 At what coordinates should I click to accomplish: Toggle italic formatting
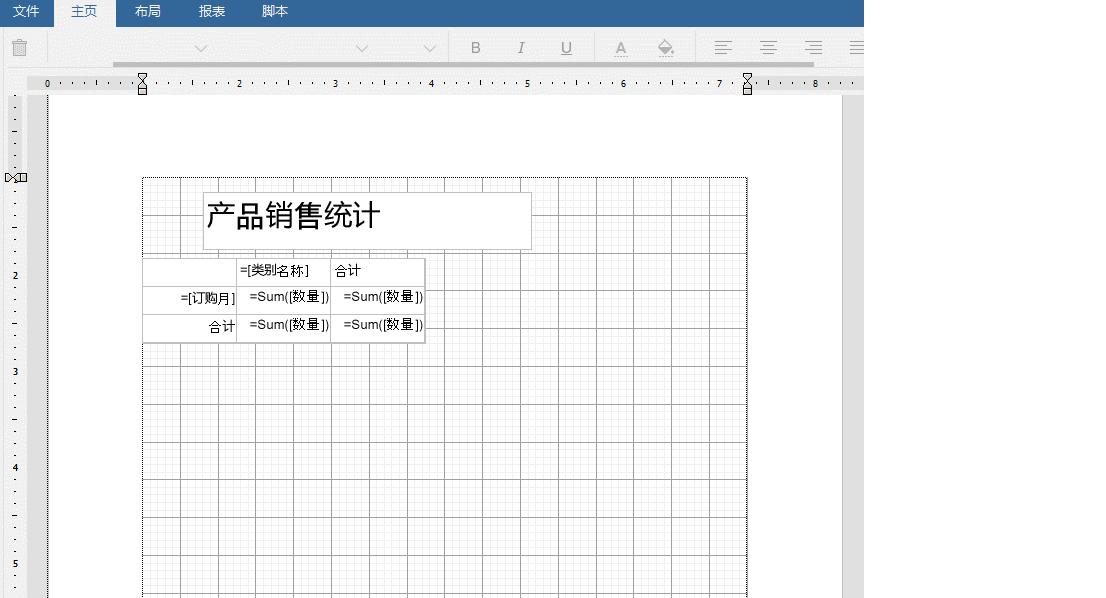point(521,47)
